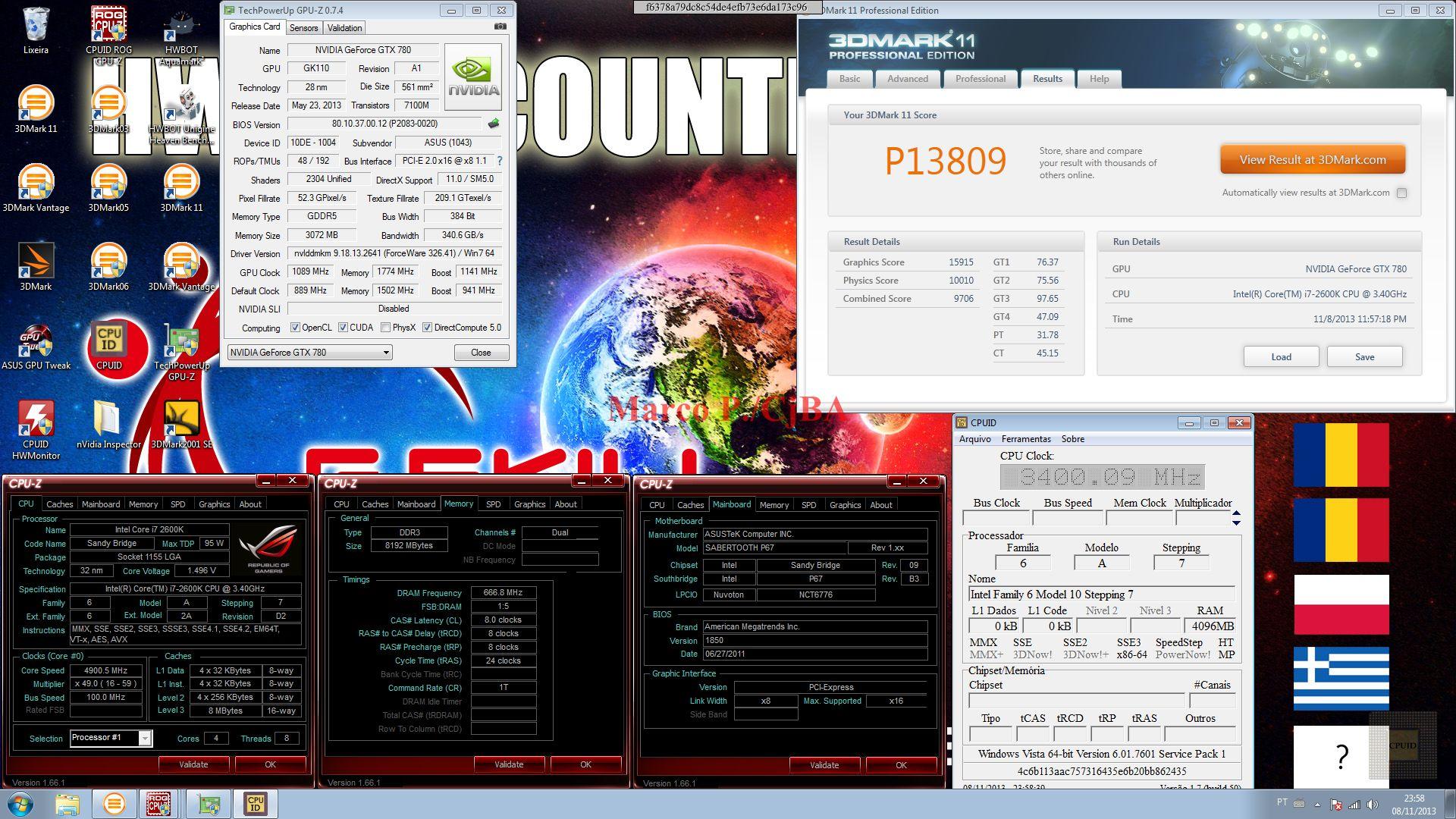
Task: Toggle the OpenCL checkbox in GPU-Z
Action: coord(296,328)
